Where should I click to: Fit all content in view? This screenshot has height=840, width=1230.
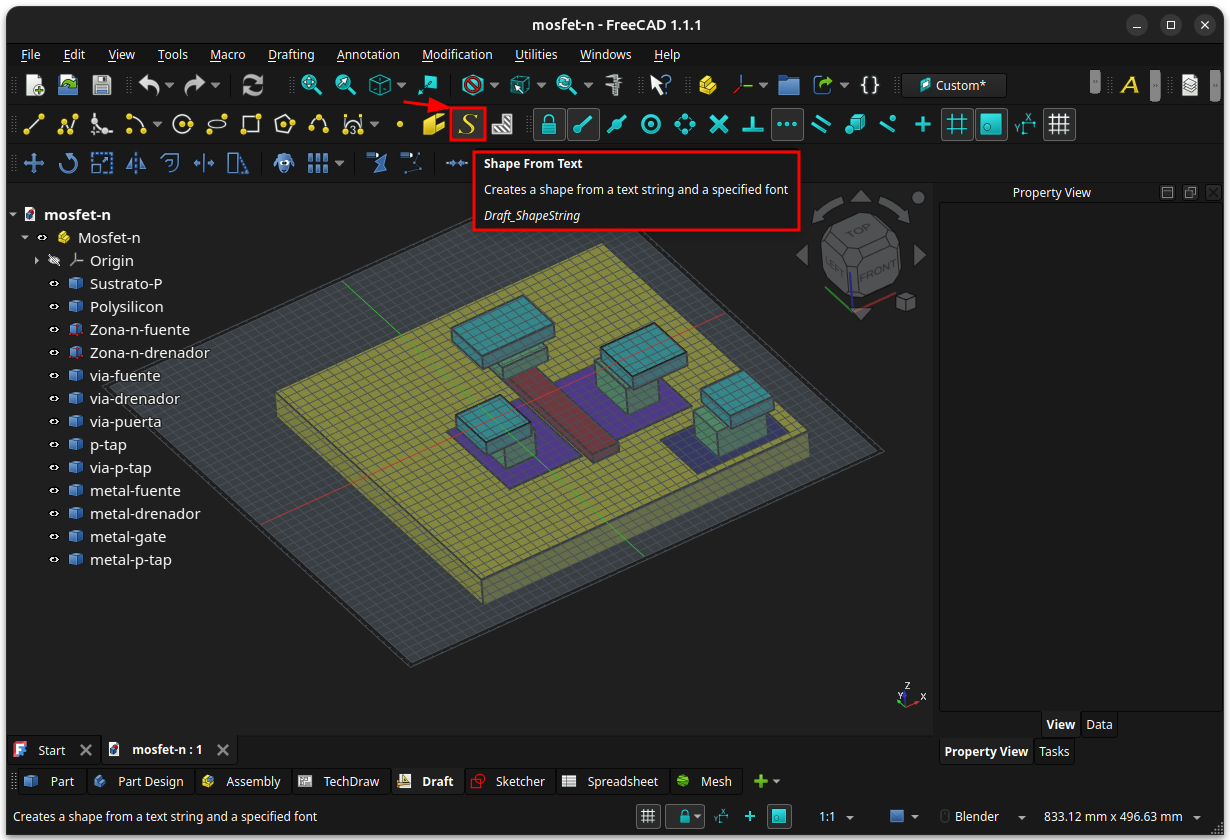[x=311, y=85]
